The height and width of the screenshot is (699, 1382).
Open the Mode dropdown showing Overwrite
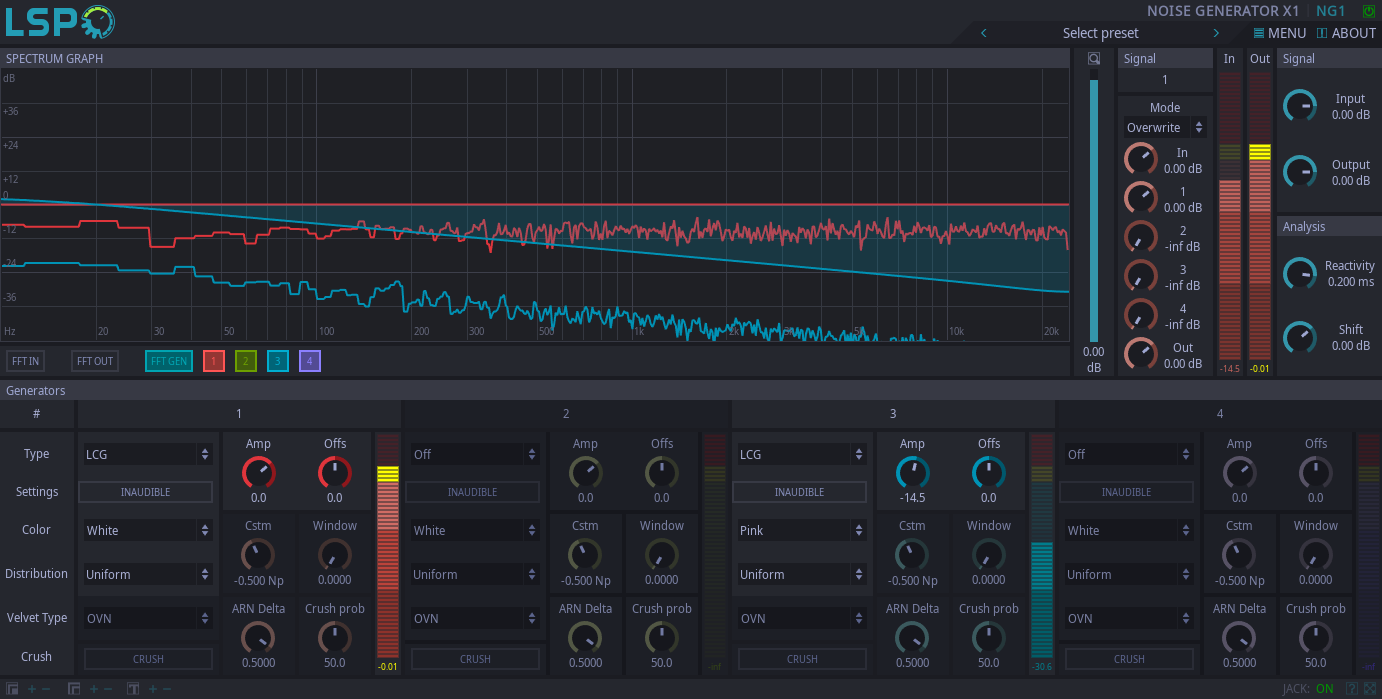coord(1164,127)
